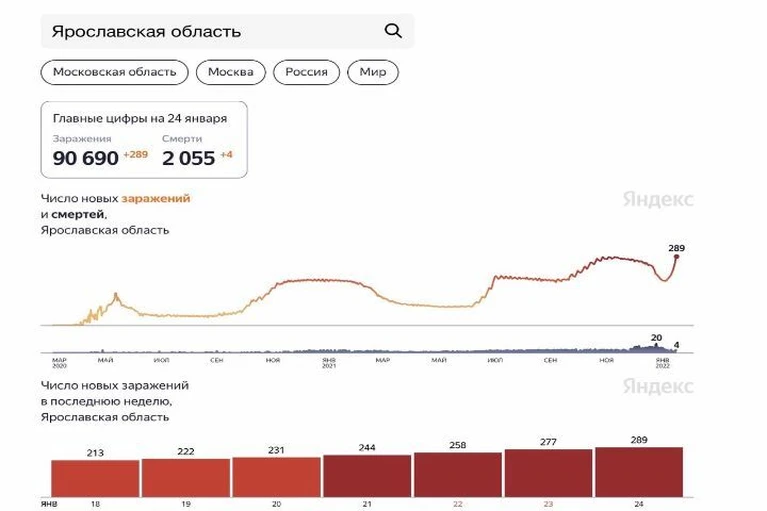The image size is (767, 511).
Task: Click the Jan 20 bar showing 231
Action: (x=276, y=477)
